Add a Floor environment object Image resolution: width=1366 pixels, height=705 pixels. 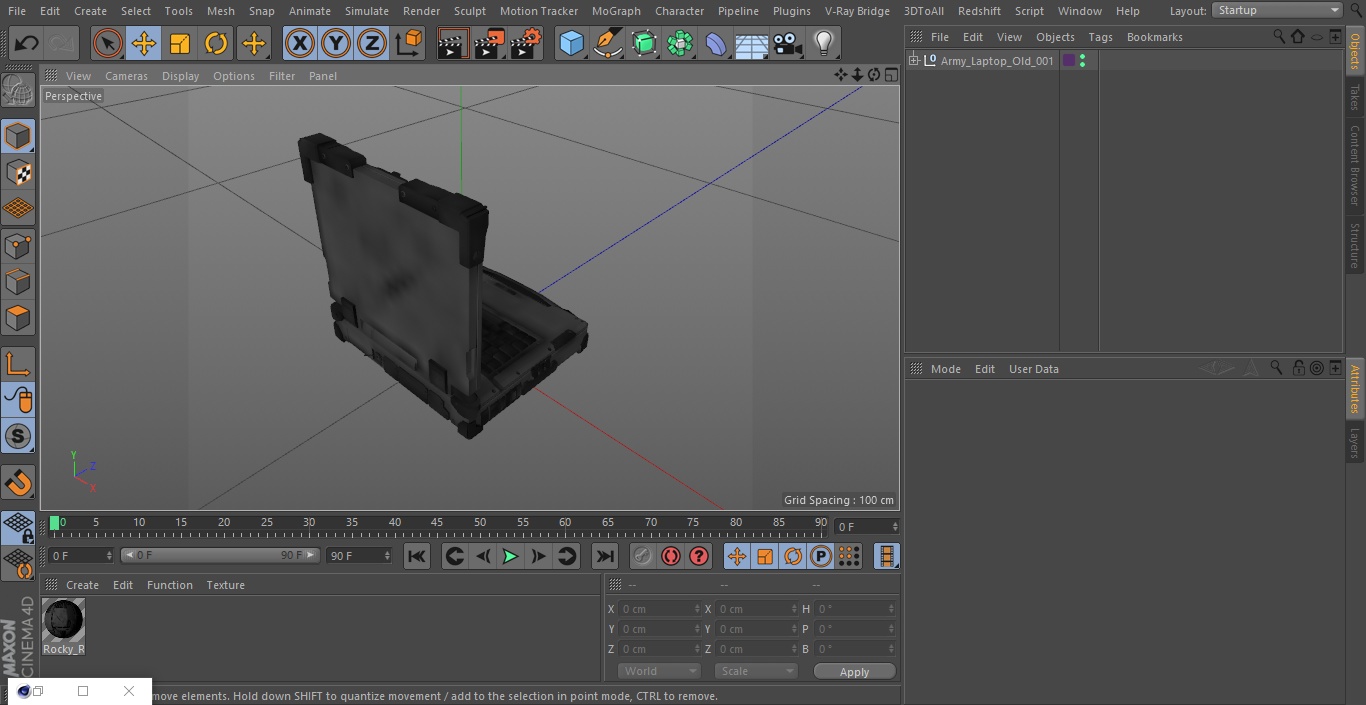pos(752,43)
